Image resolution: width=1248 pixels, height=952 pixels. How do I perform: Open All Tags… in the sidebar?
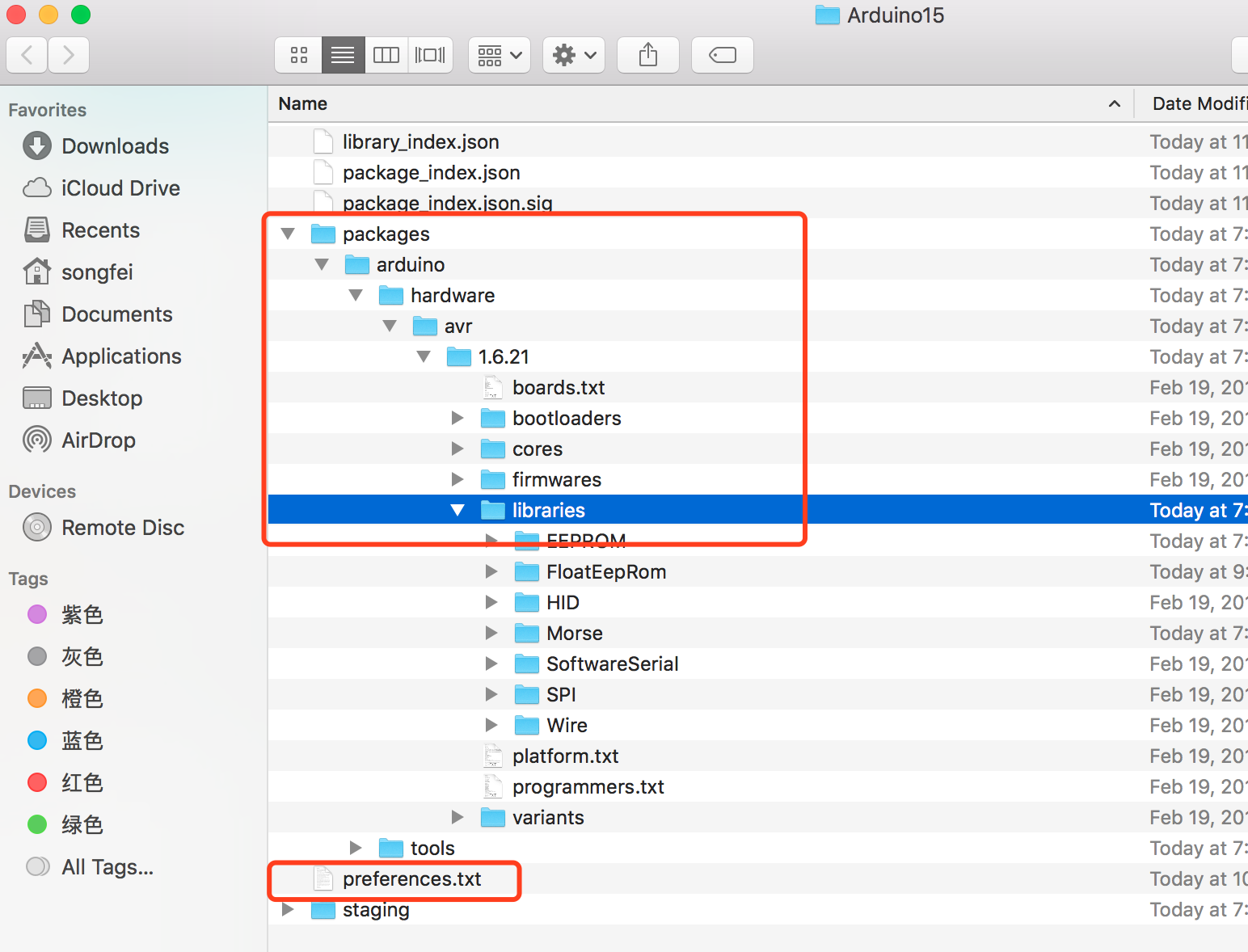[x=107, y=867]
